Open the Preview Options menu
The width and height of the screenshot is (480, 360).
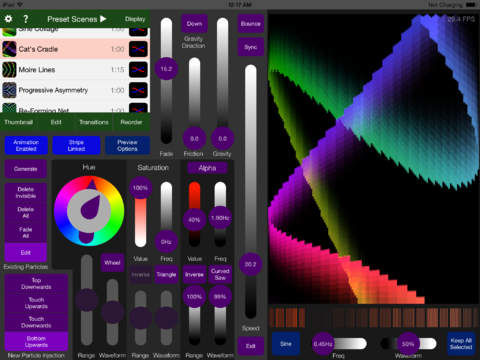[127, 145]
